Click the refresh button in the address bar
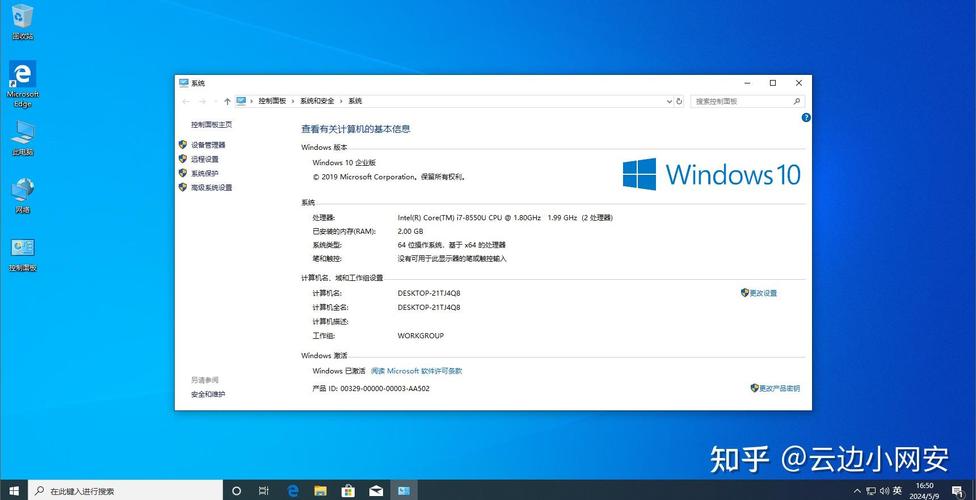 (x=680, y=101)
